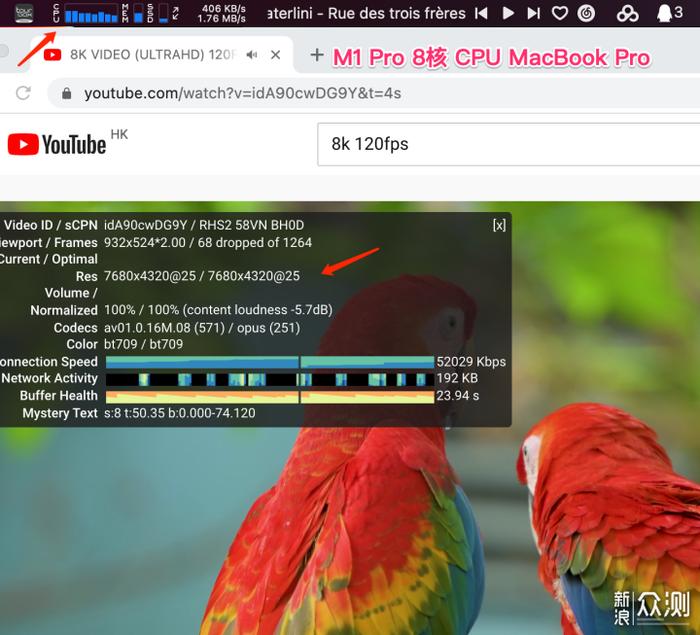Open the CPU usage graph monitor
The height and width of the screenshot is (635, 700).
[91, 13]
